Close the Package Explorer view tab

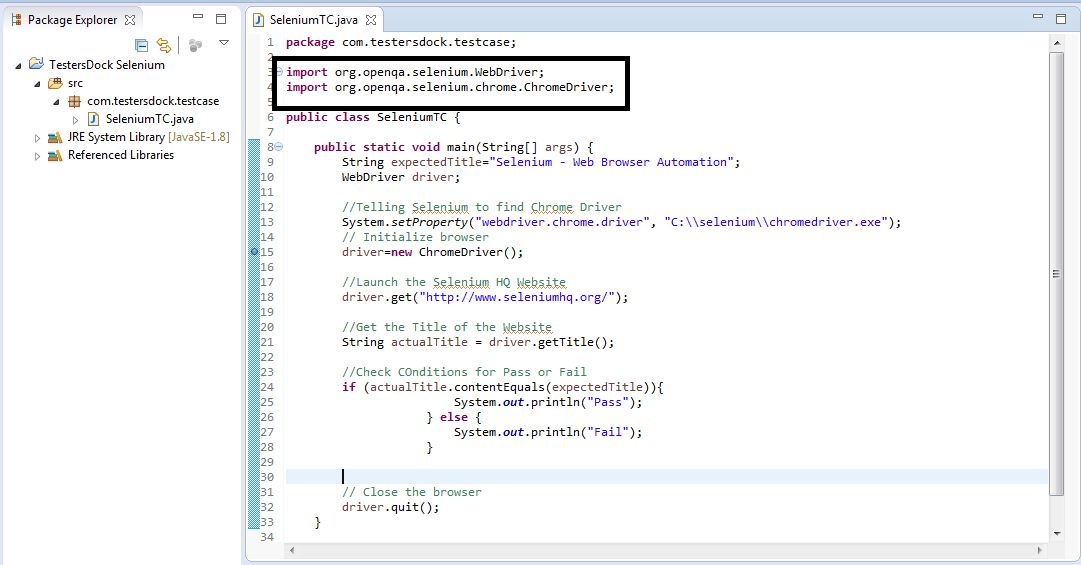pyautogui.click(x=130, y=20)
